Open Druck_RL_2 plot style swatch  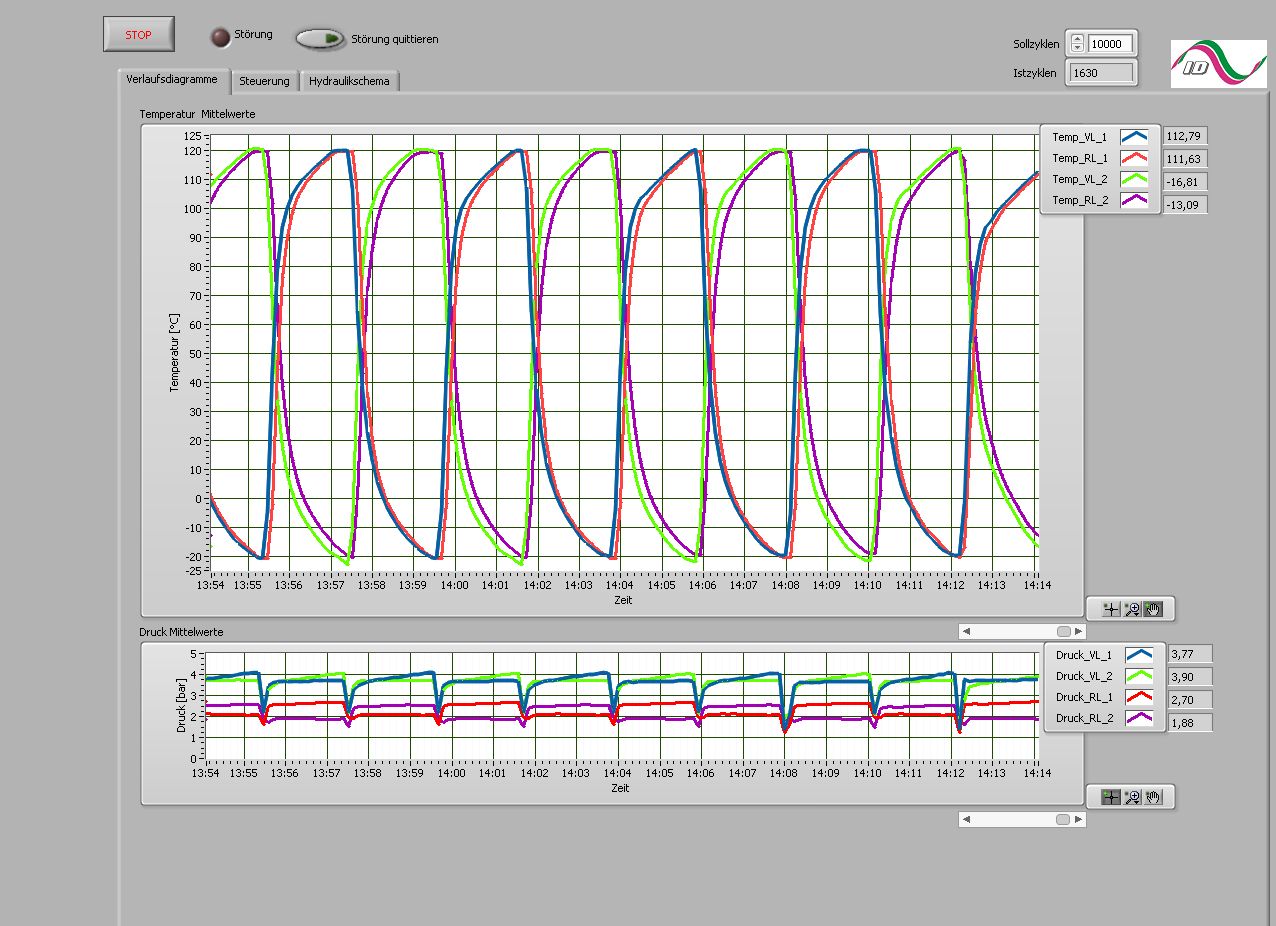coord(1139,718)
